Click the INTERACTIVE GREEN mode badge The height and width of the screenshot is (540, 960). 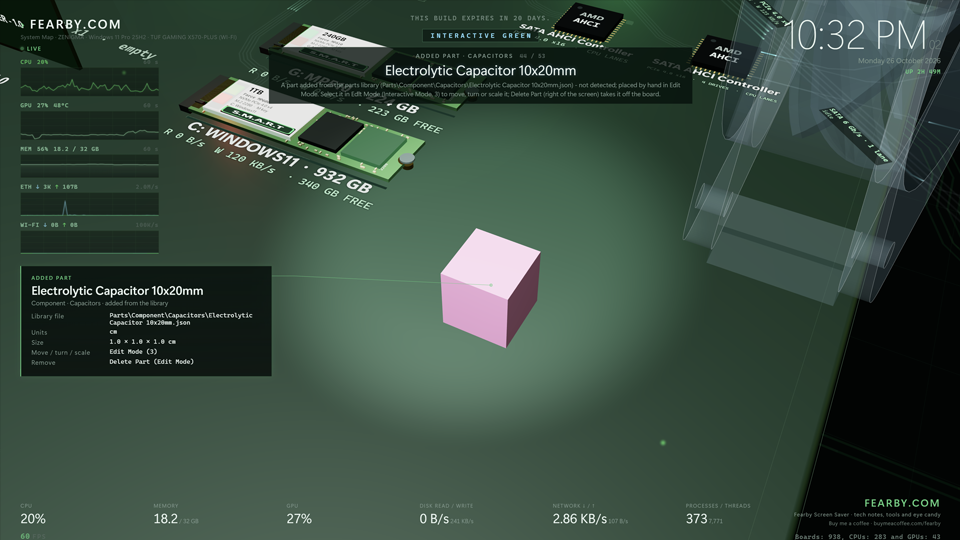481,36
